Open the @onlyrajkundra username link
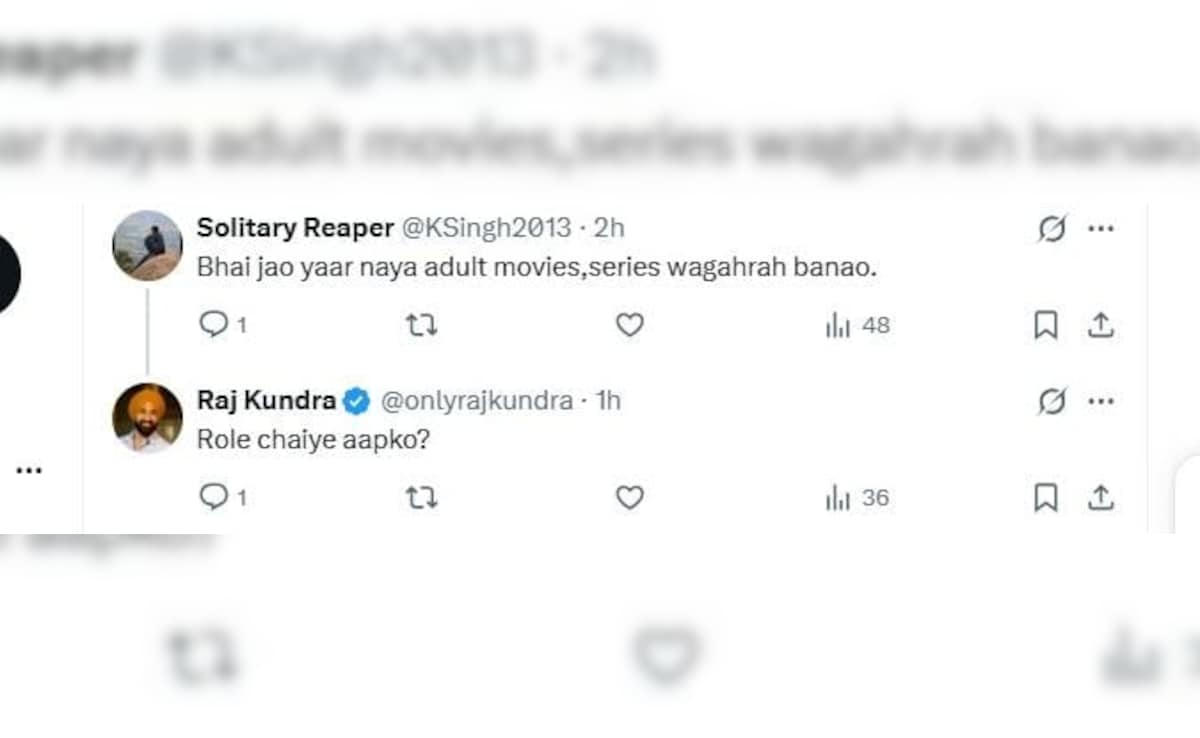This screenshot has width=1200, height=738. click(x=477, y=400)
